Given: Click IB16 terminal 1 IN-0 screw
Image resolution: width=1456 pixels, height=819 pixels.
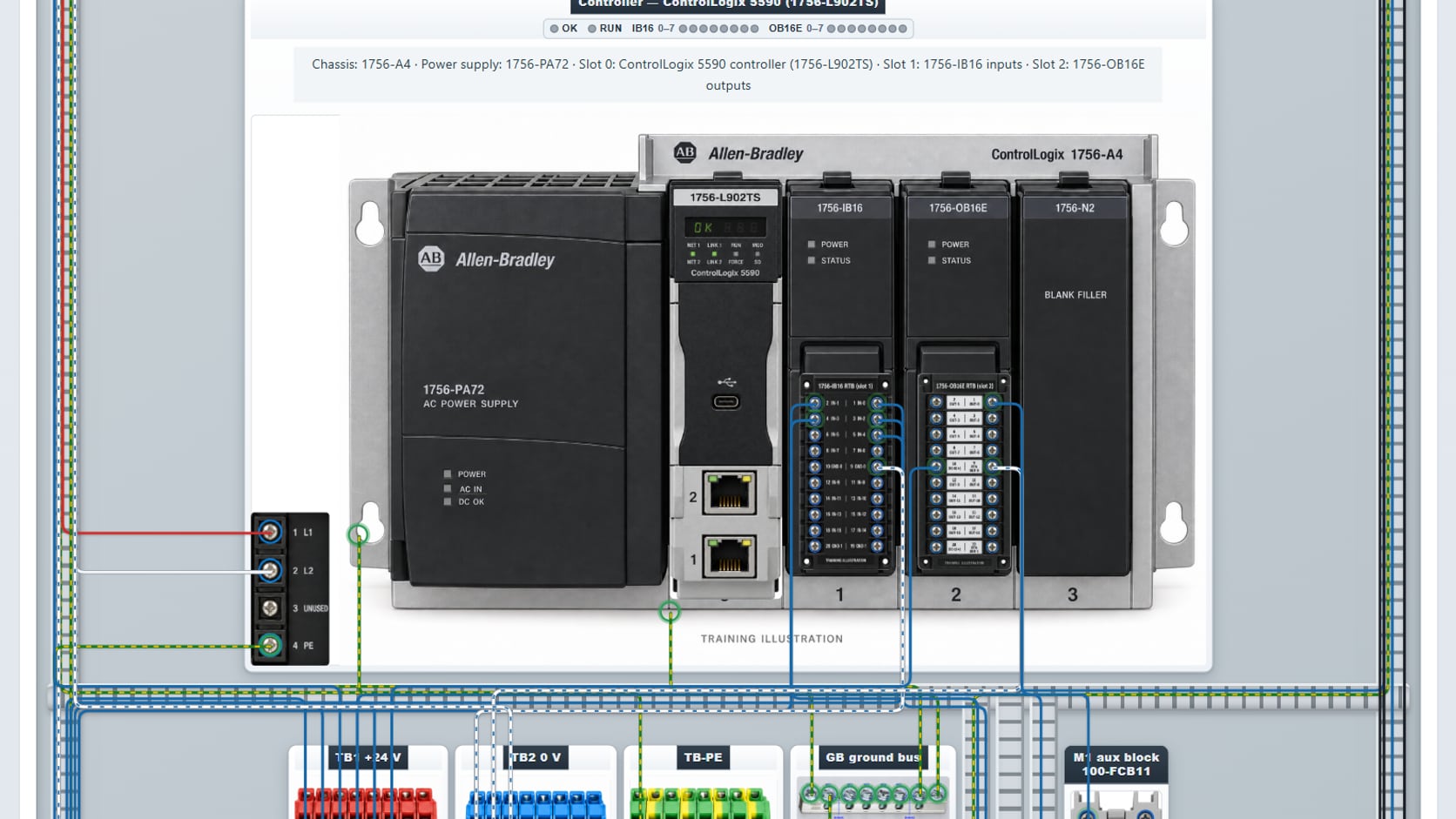Looking at the screenshot, I should [877, 403].
